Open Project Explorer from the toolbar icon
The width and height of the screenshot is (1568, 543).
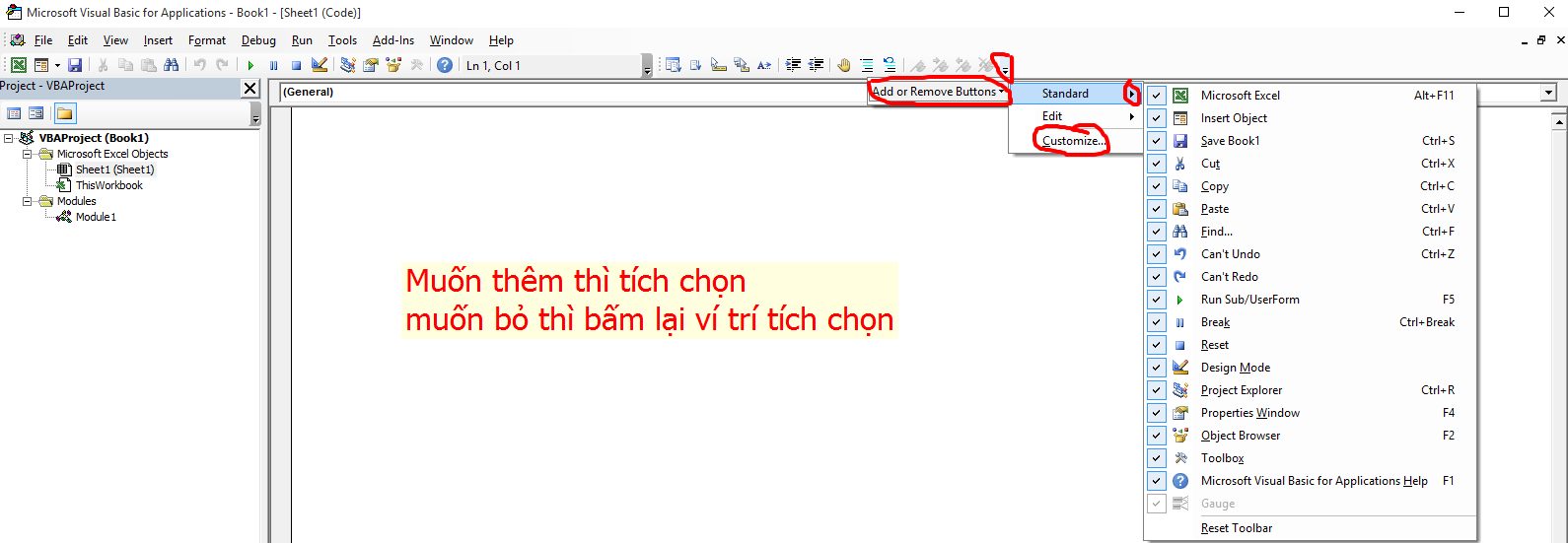pyautogui.click(x=348, y=65)
